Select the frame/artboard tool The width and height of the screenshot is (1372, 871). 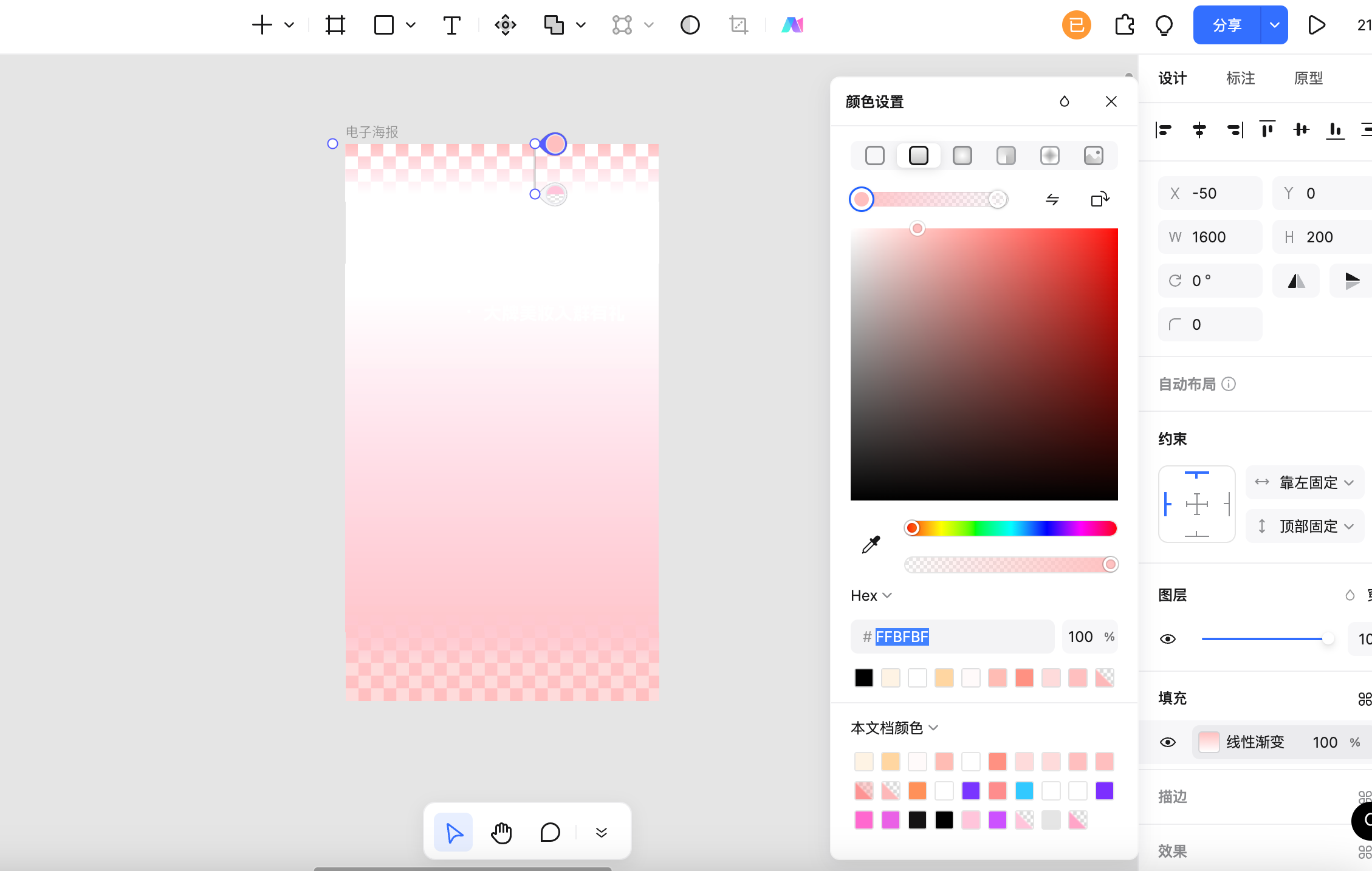pyautogui.click(x=335, y=25)
